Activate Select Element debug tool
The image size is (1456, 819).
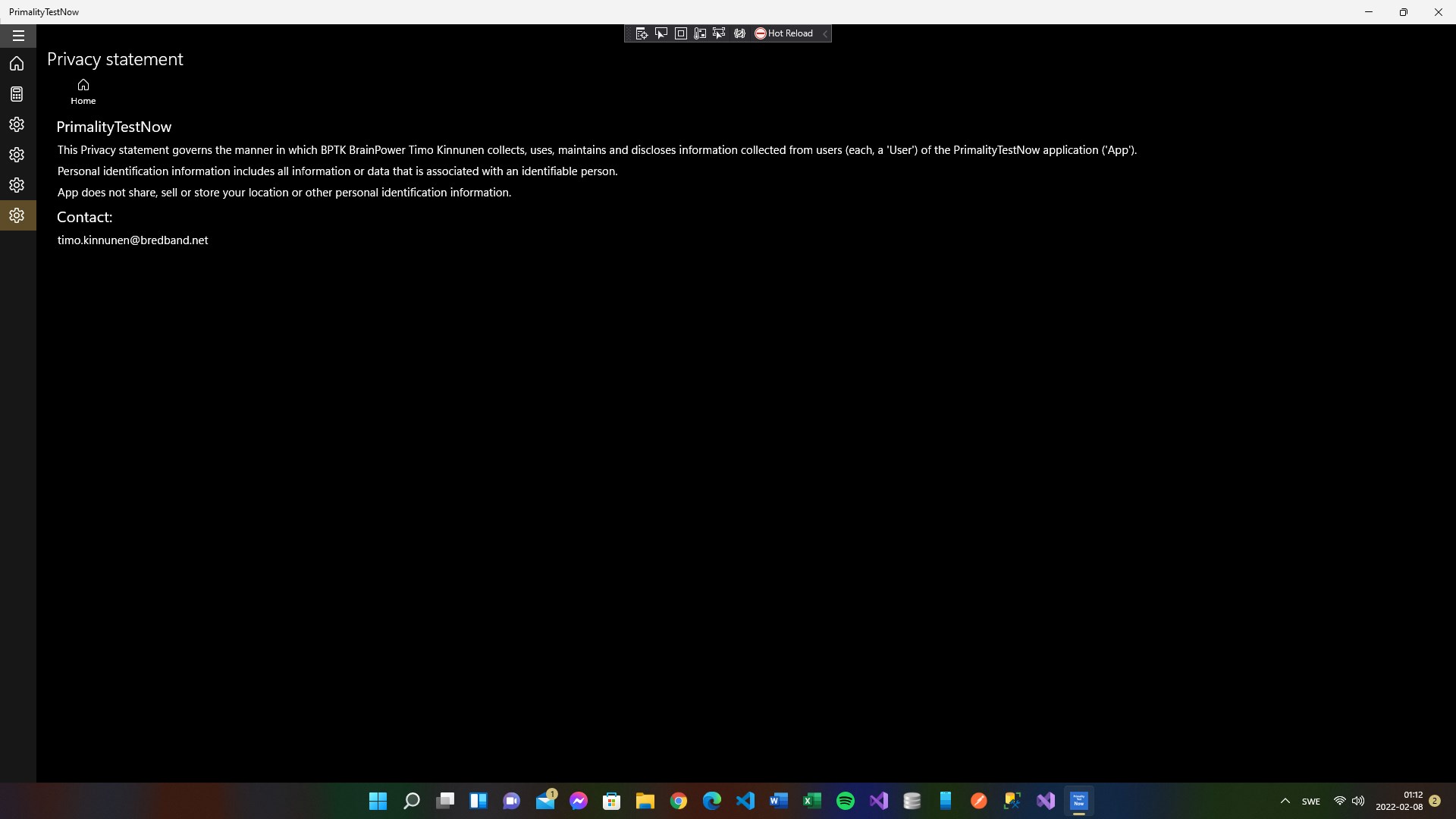pos(661,33)
